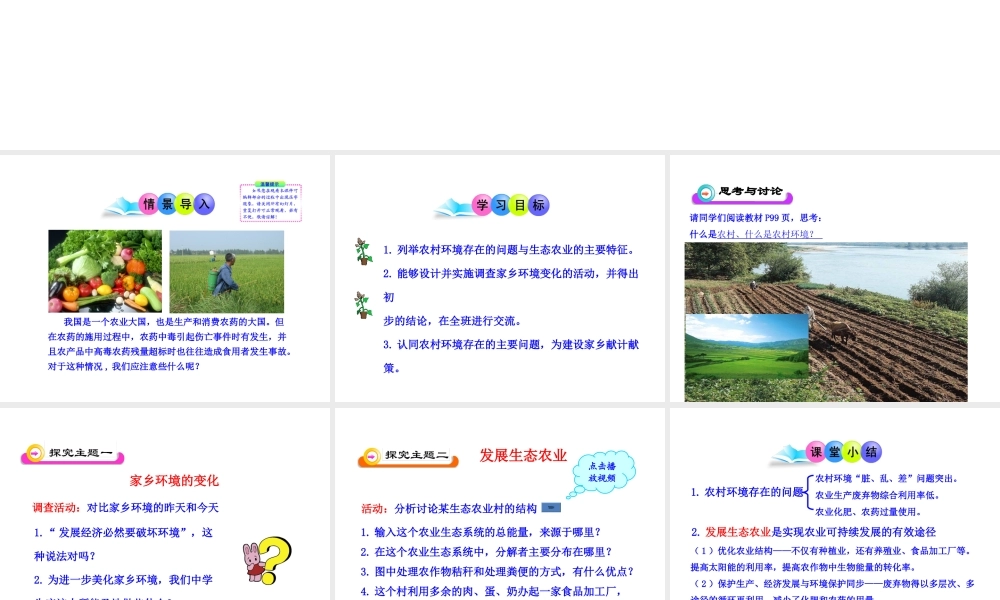1000x600 pixels.
Task: Click bullet 农业生产废弃物综合利用率低
Action: pos(878,495)
